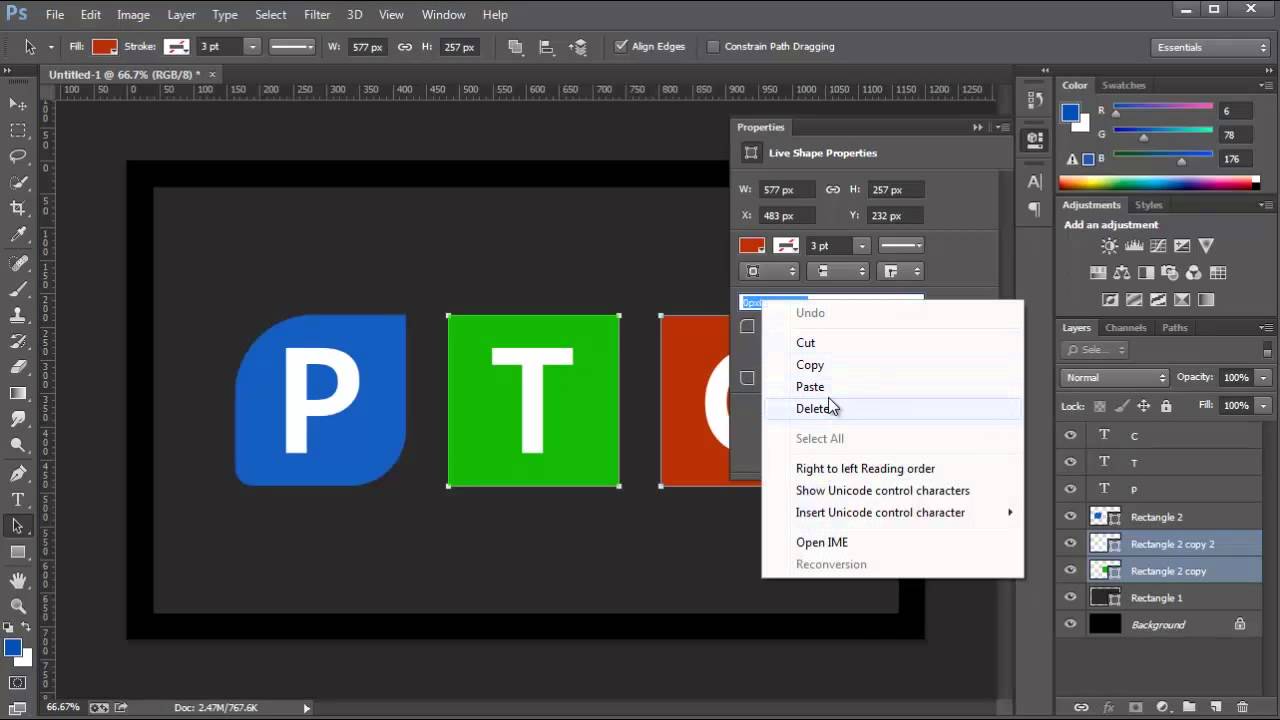The width and height of the screenshot is (1280, 720).
Task: Click the delete layer trash icon
Action: coord(1242,707)
